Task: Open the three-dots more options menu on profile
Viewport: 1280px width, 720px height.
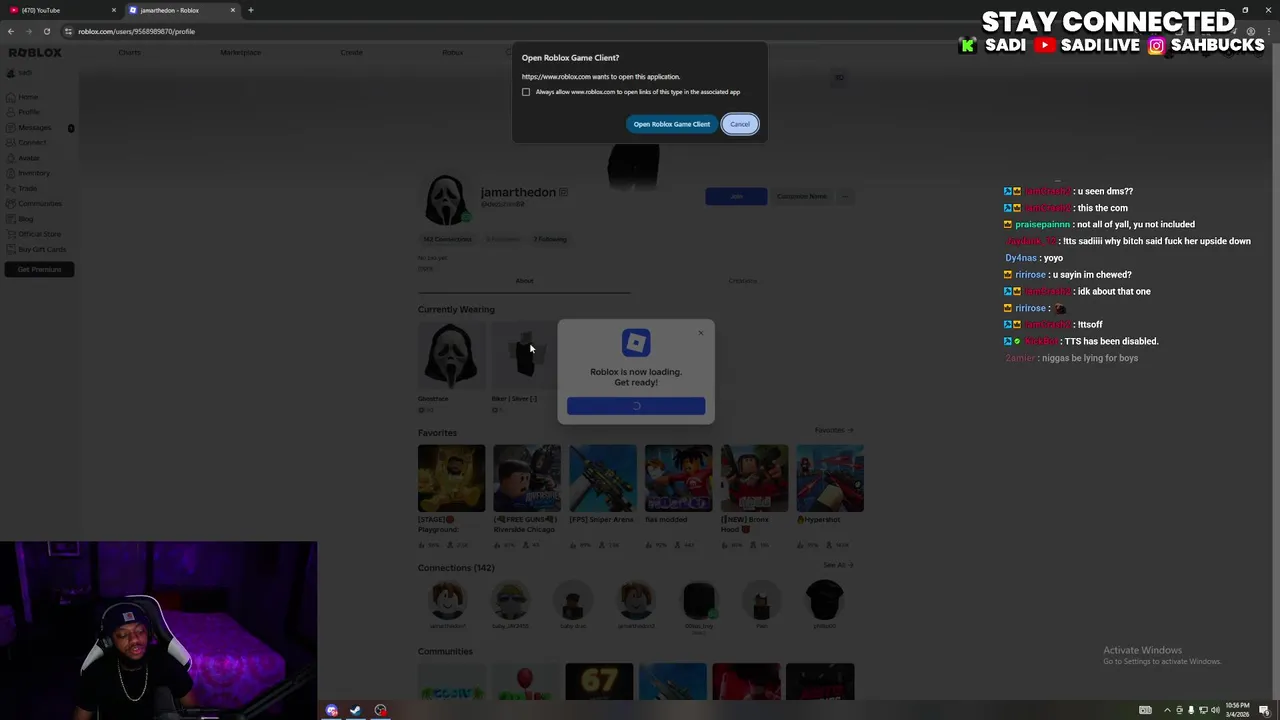Action: [845, 196]
